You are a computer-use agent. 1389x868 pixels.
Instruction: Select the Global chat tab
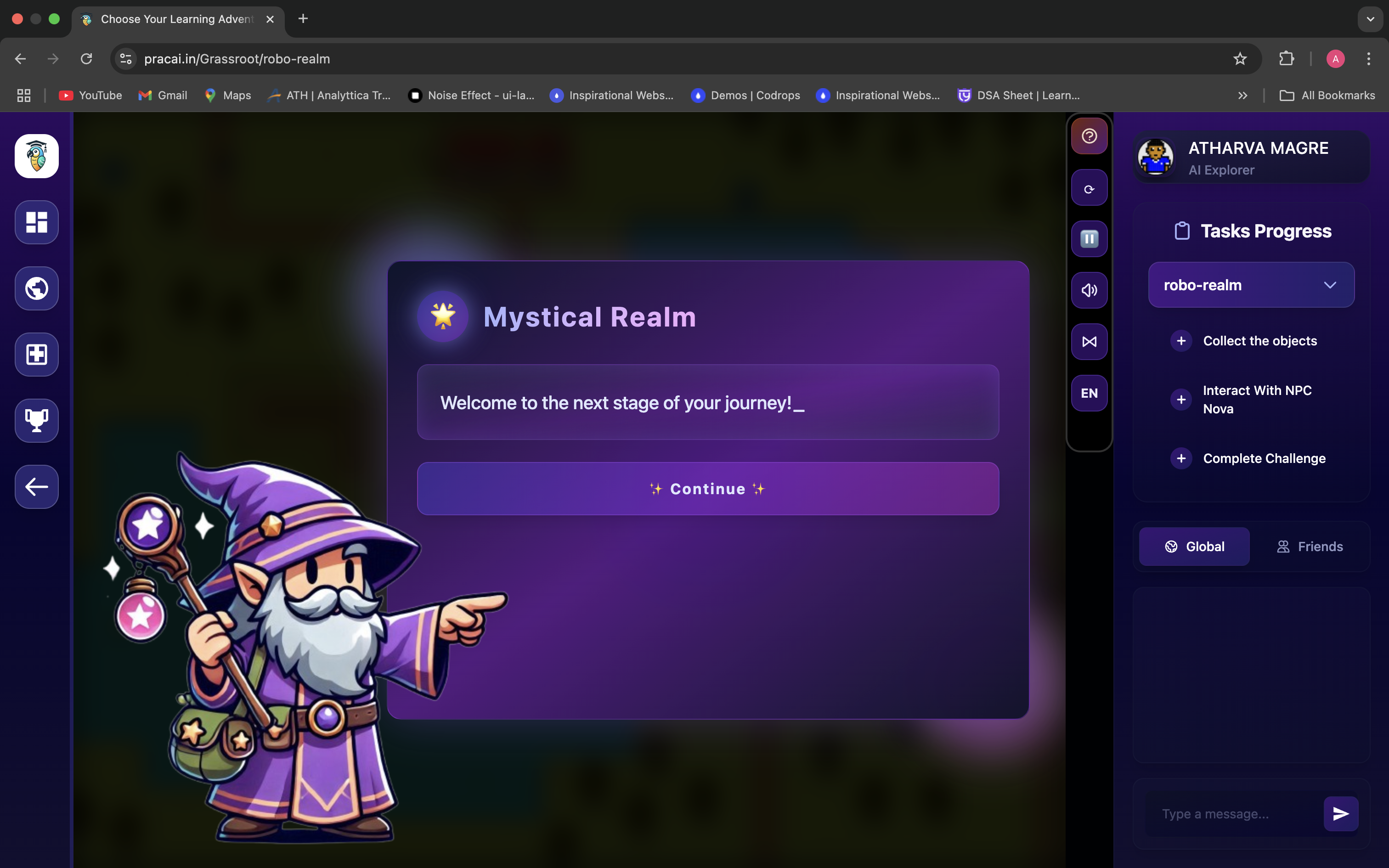click(1194, 546)
